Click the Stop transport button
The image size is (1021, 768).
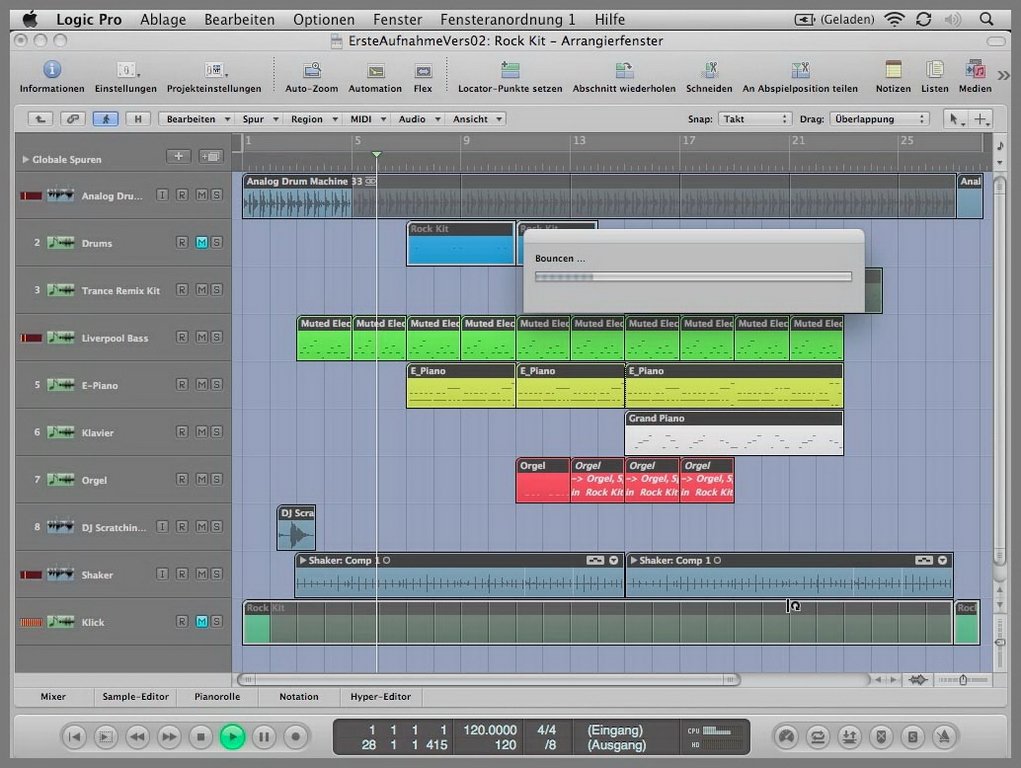(201, 737)
